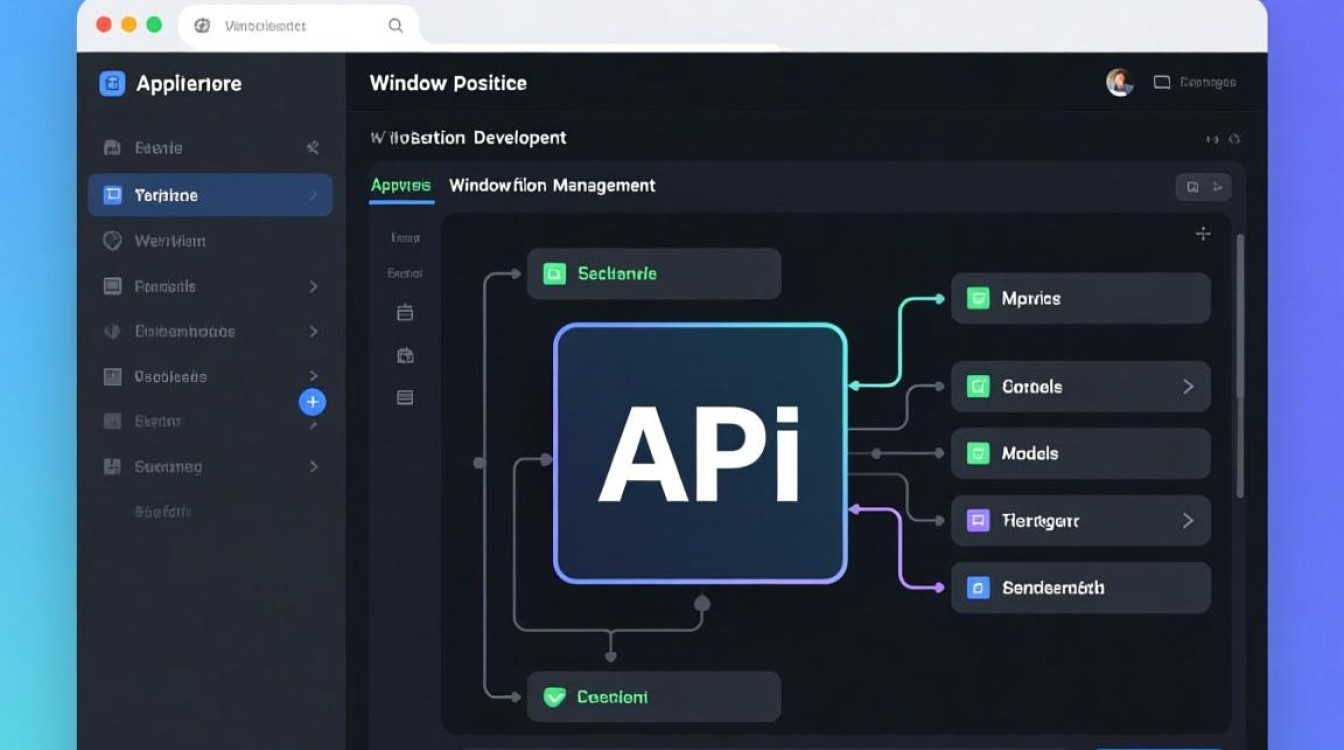Click the crosshair icon at canvas top-right
Screen dimensions: 1344x750
tap(1203, 234)
